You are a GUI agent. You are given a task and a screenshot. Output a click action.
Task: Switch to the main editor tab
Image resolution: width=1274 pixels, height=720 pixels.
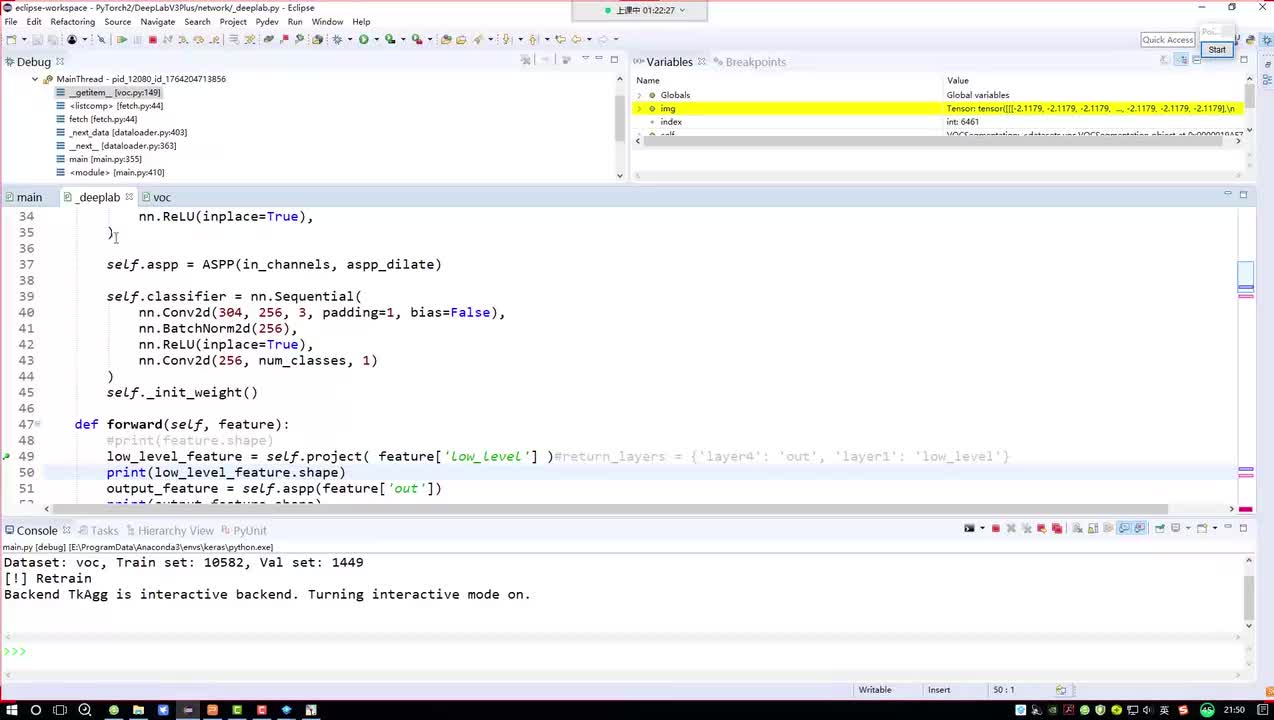[x=23, y=197]
